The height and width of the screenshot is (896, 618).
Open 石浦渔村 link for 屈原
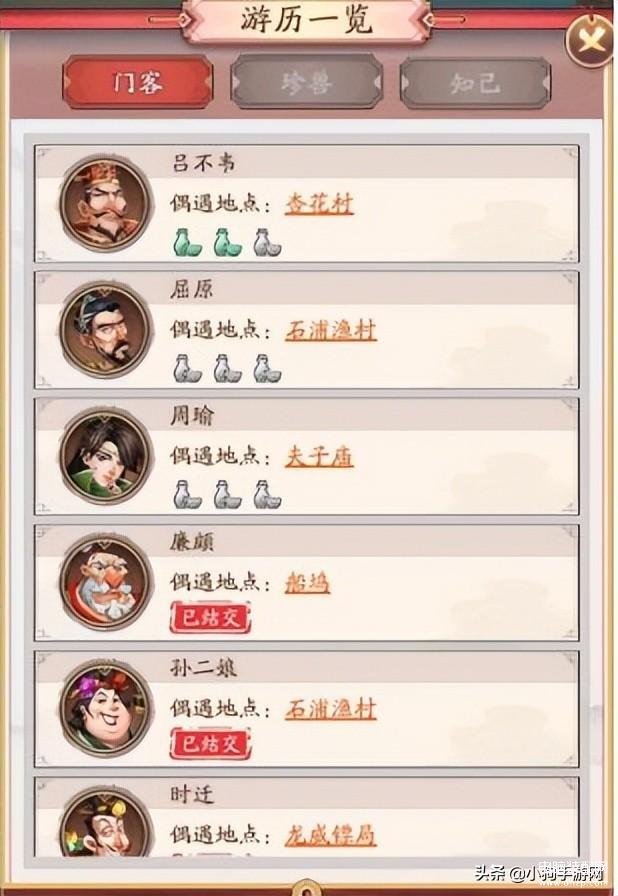[331, 330]
